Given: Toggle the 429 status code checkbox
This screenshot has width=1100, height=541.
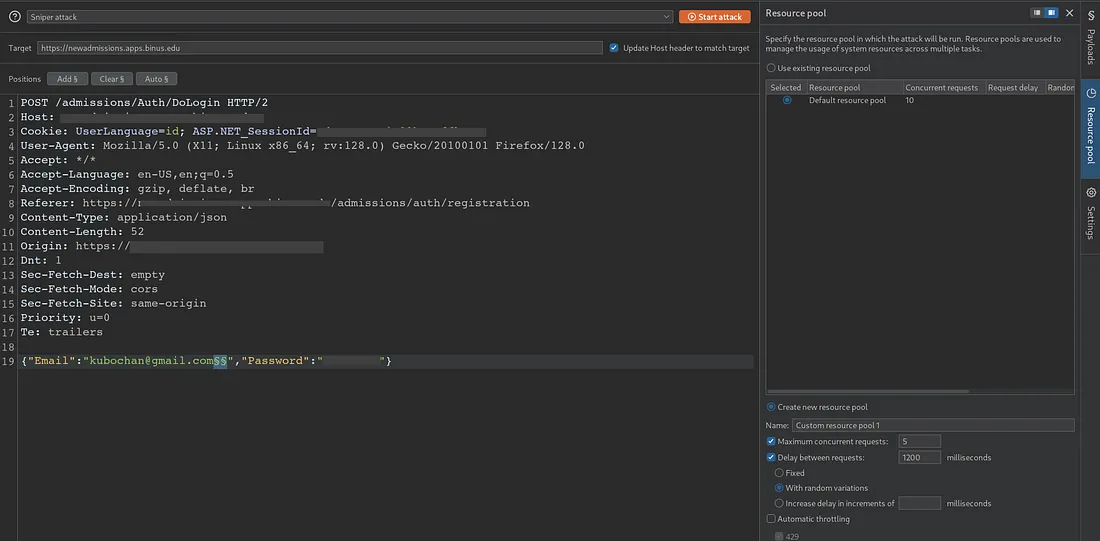Looking at the screenshot, I should 779,536.
